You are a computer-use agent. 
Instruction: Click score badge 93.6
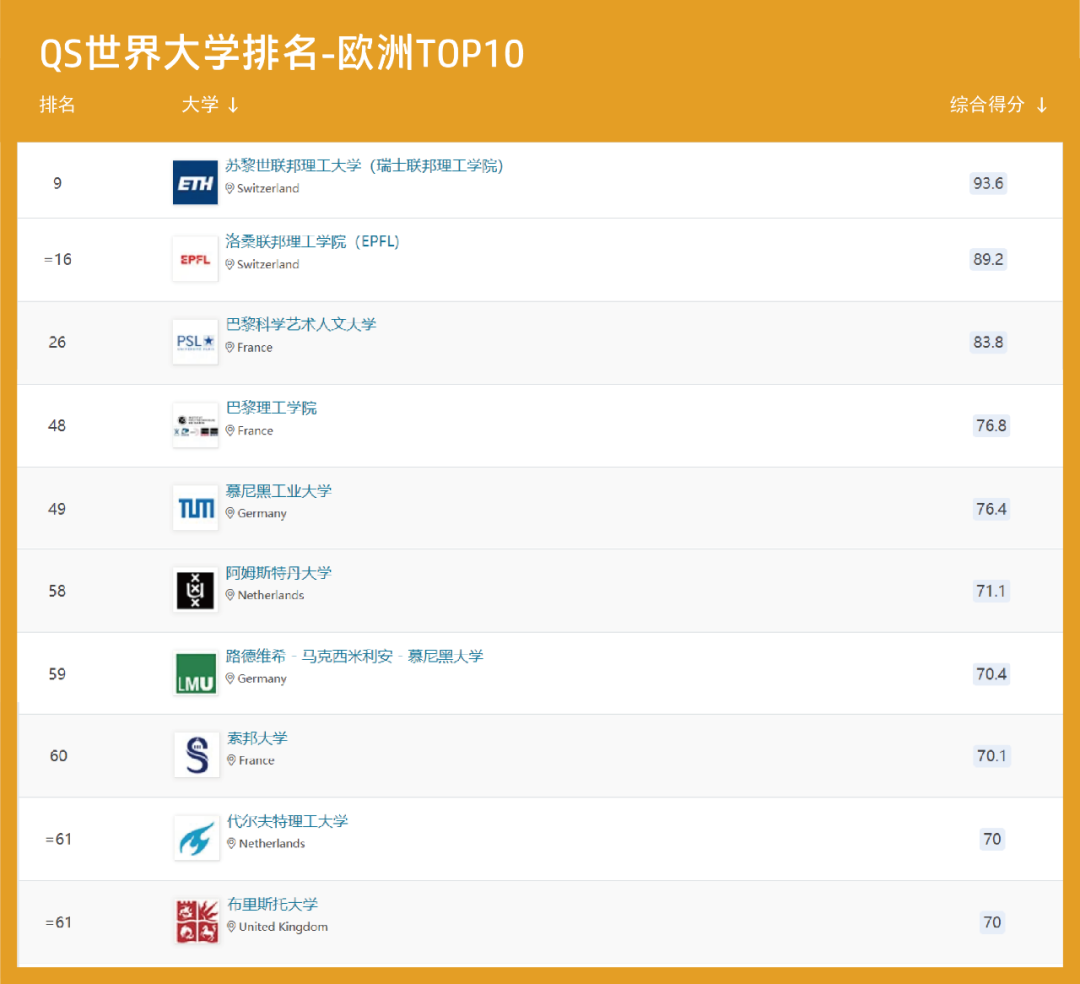click(x=988, y=183)
